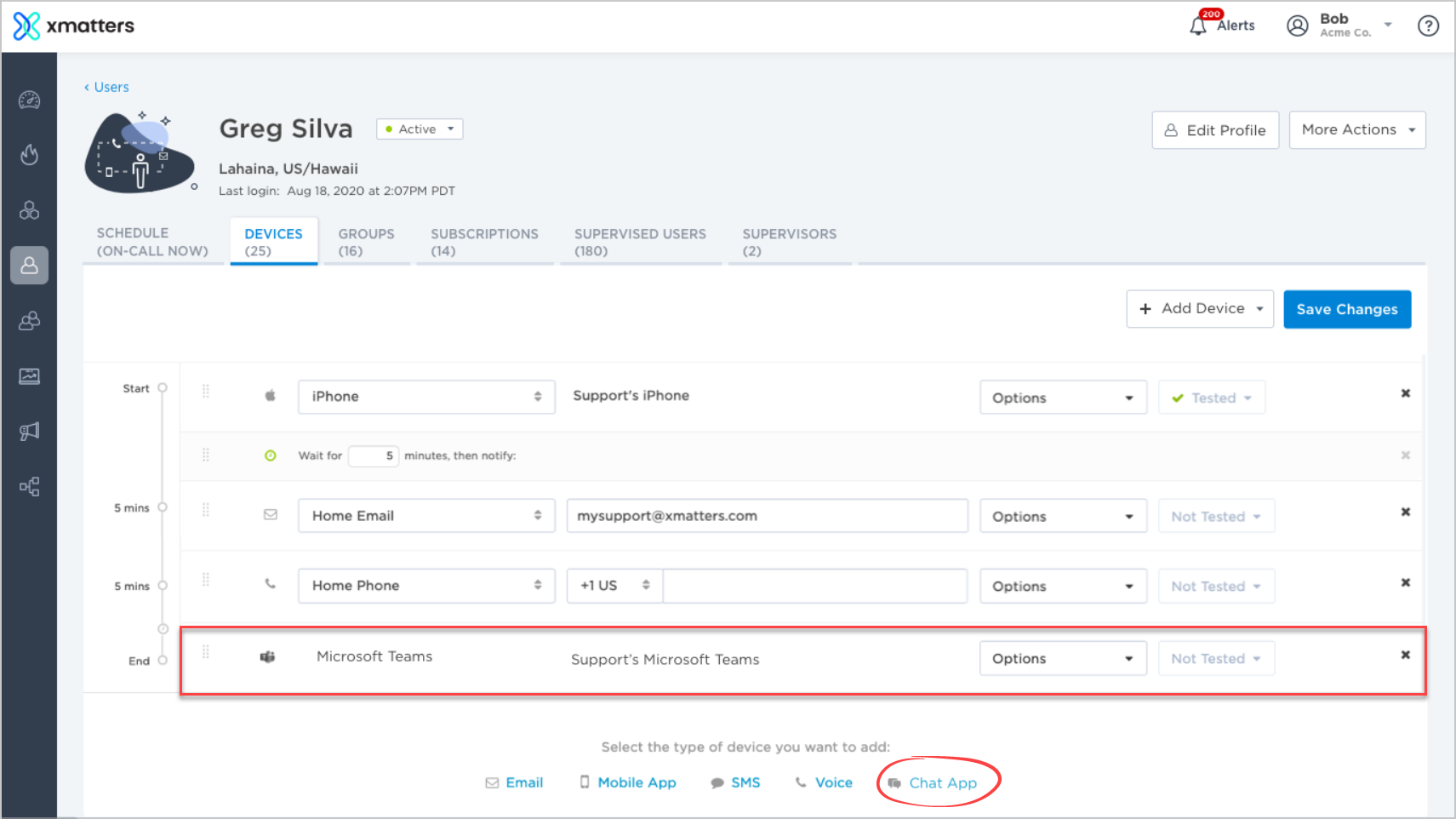Add a Mobile App device type
The height and width of the screenshot is (819, 1456).
point(627,782)
